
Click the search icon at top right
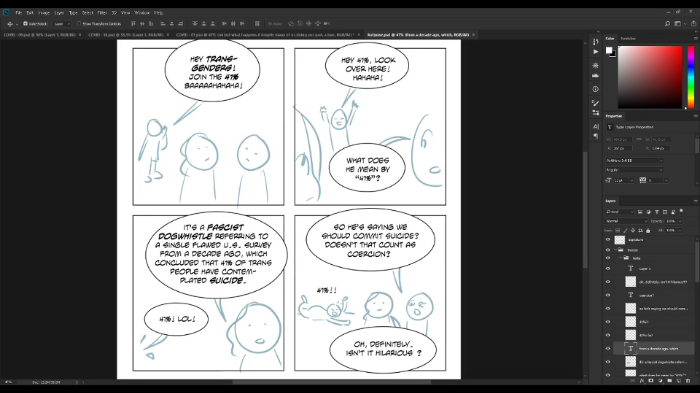click(x=667, y=24)
